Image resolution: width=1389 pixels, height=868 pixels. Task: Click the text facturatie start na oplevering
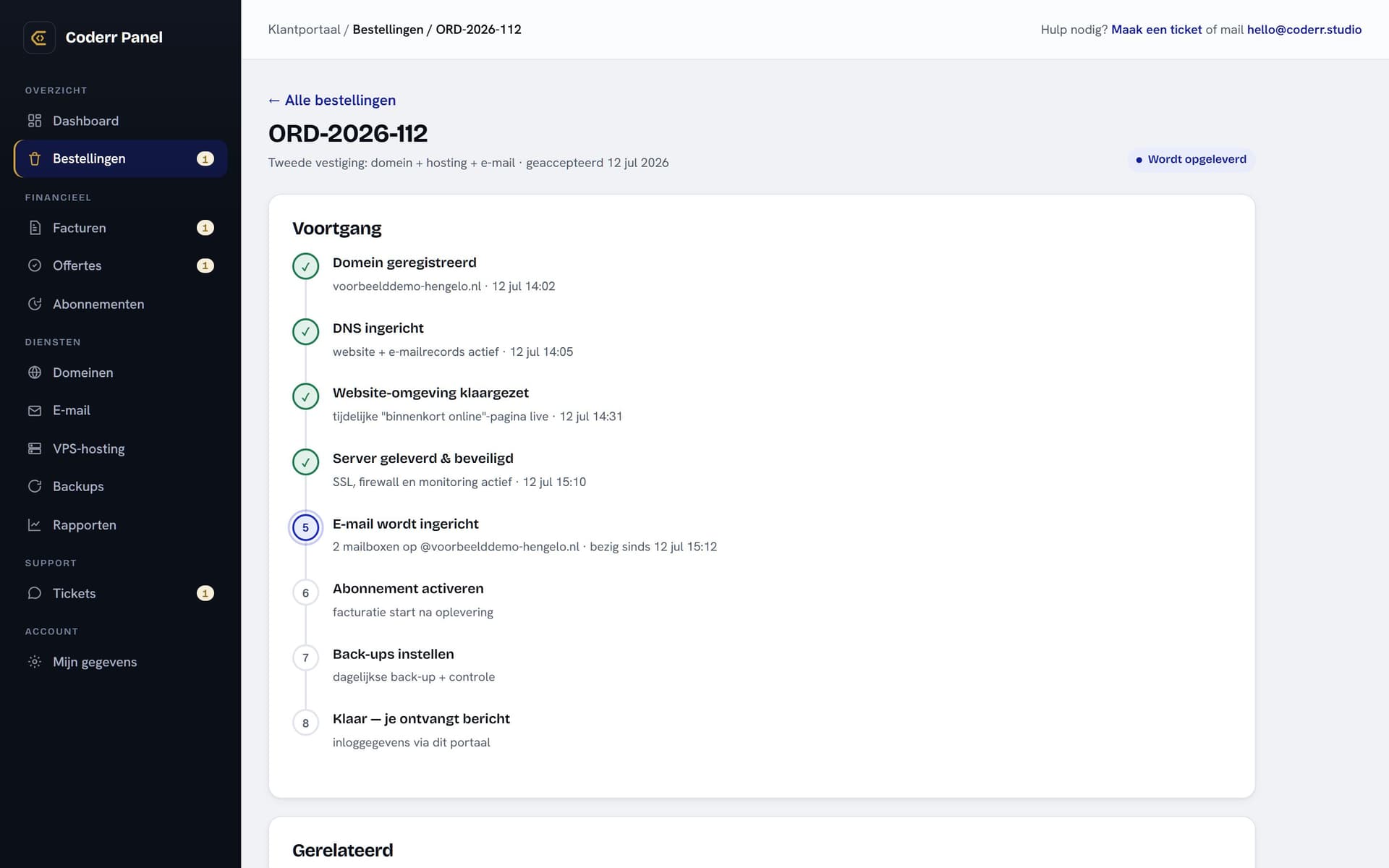coord(413,612)
